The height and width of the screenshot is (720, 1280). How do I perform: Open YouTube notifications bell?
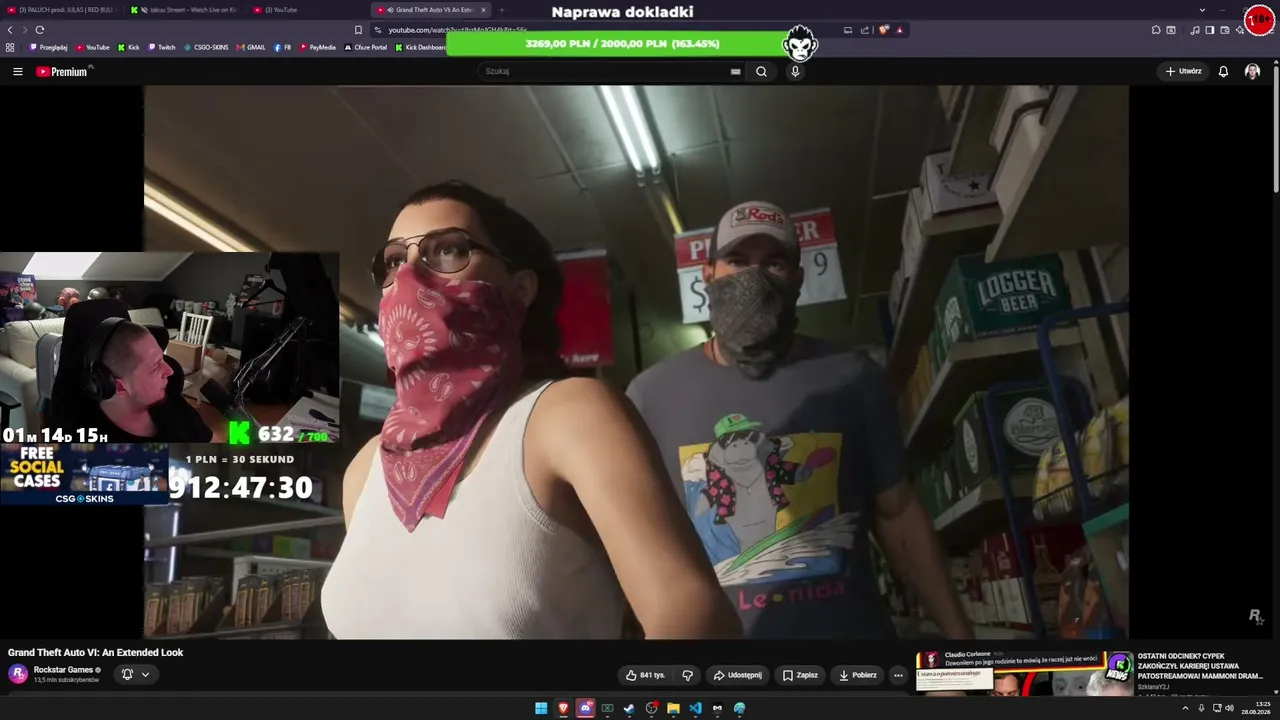1223,71
